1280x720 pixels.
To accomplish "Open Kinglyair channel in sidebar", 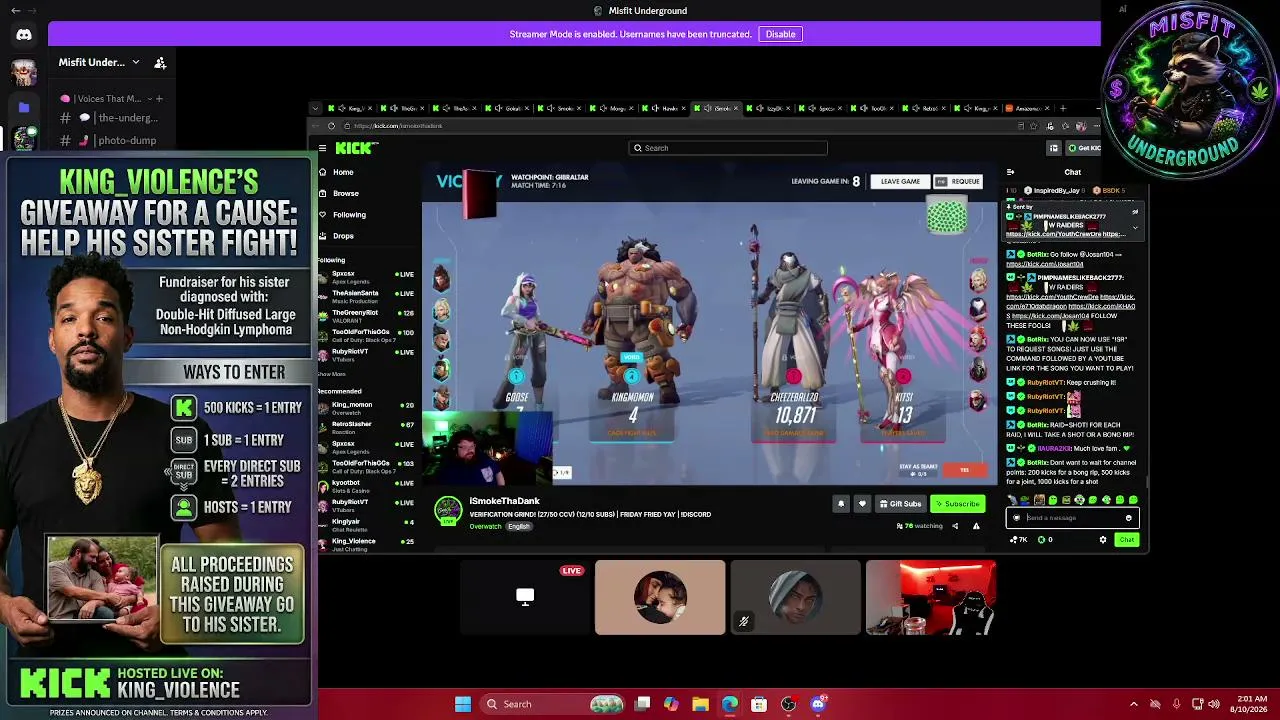I will point(366,524).
